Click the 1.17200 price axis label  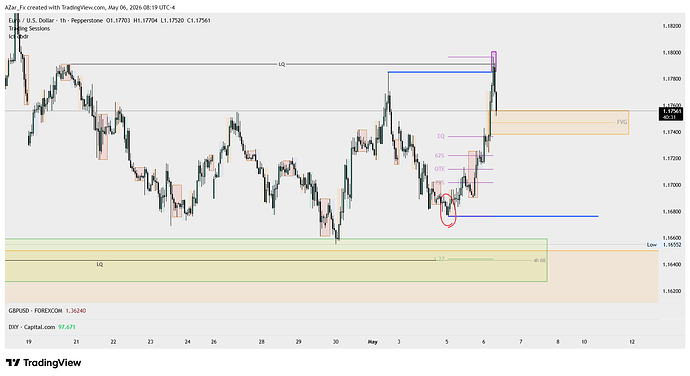click(x=671, y=159)
